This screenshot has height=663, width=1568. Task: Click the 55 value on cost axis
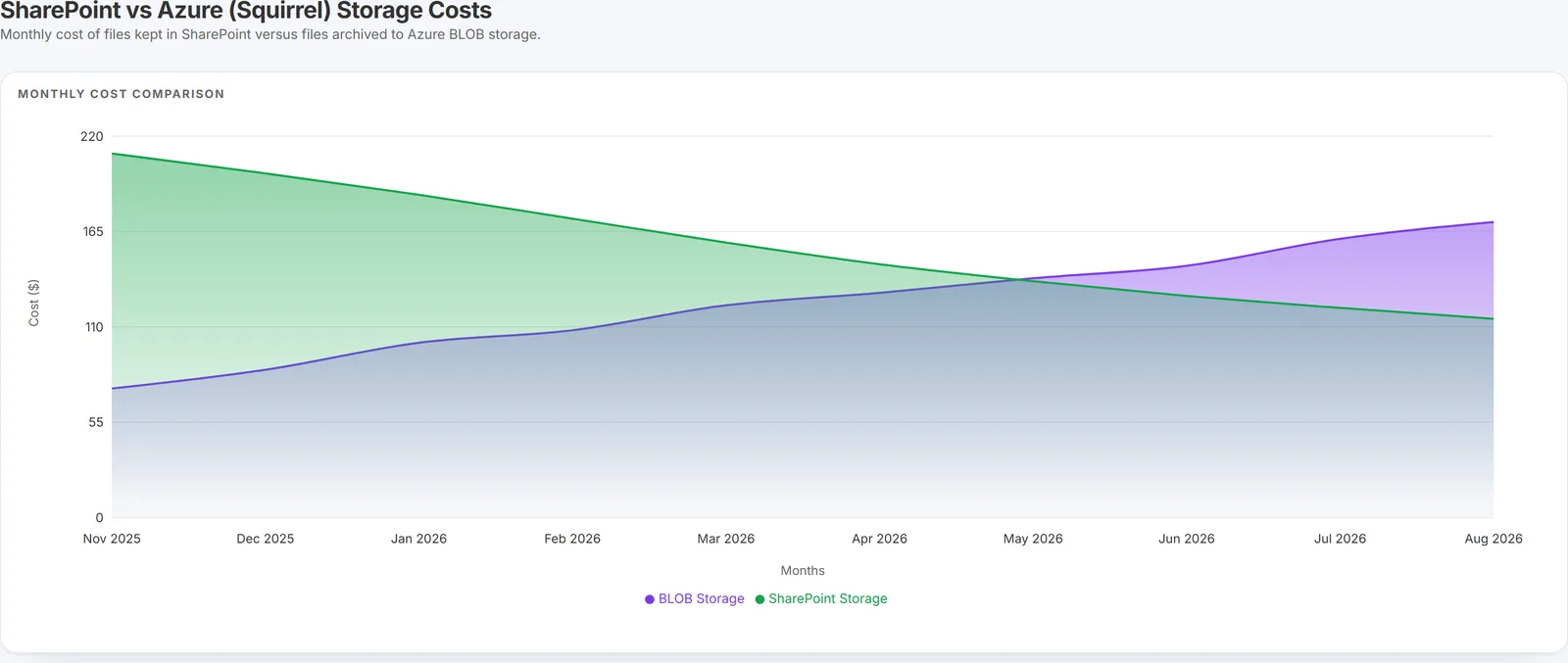coord(95,422)
